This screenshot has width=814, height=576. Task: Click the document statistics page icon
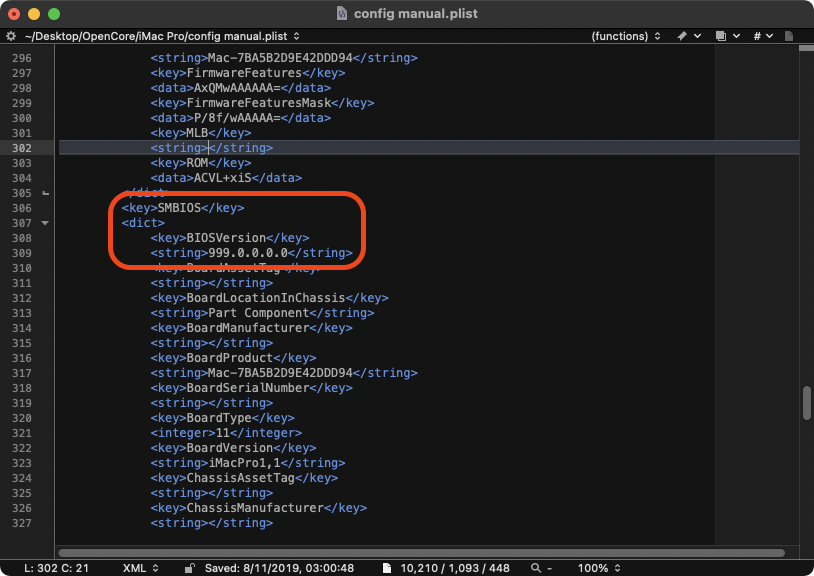pos(387,568)
